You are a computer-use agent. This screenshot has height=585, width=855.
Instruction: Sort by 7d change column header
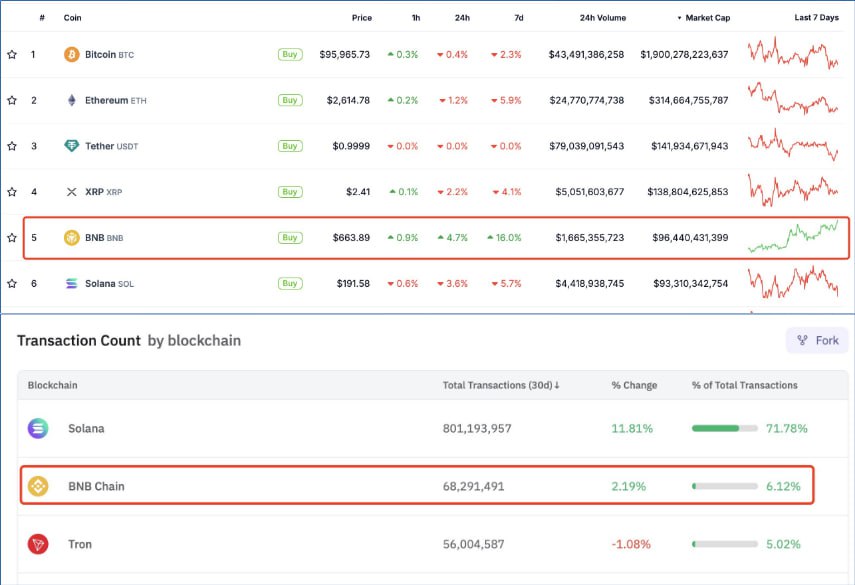(x=519, y=18)
